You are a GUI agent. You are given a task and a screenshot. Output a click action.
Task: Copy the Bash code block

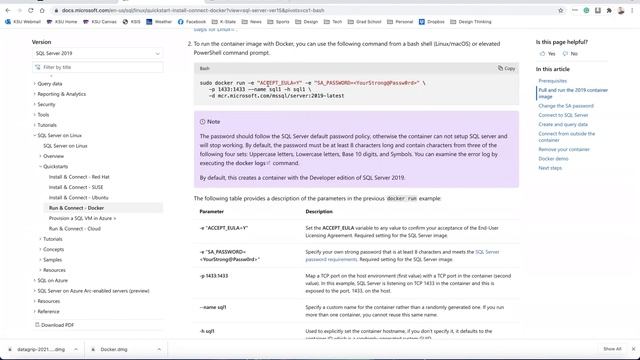pyautogui.click(x=506, y=68)
